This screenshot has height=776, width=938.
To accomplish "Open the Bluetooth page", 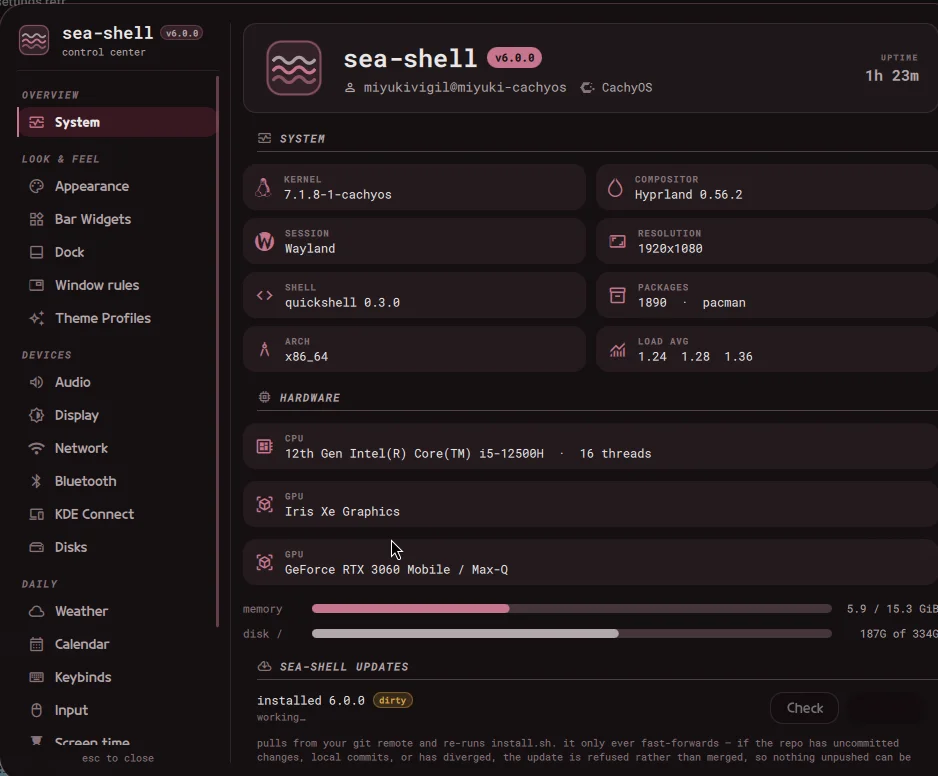I will pos(117,481).
